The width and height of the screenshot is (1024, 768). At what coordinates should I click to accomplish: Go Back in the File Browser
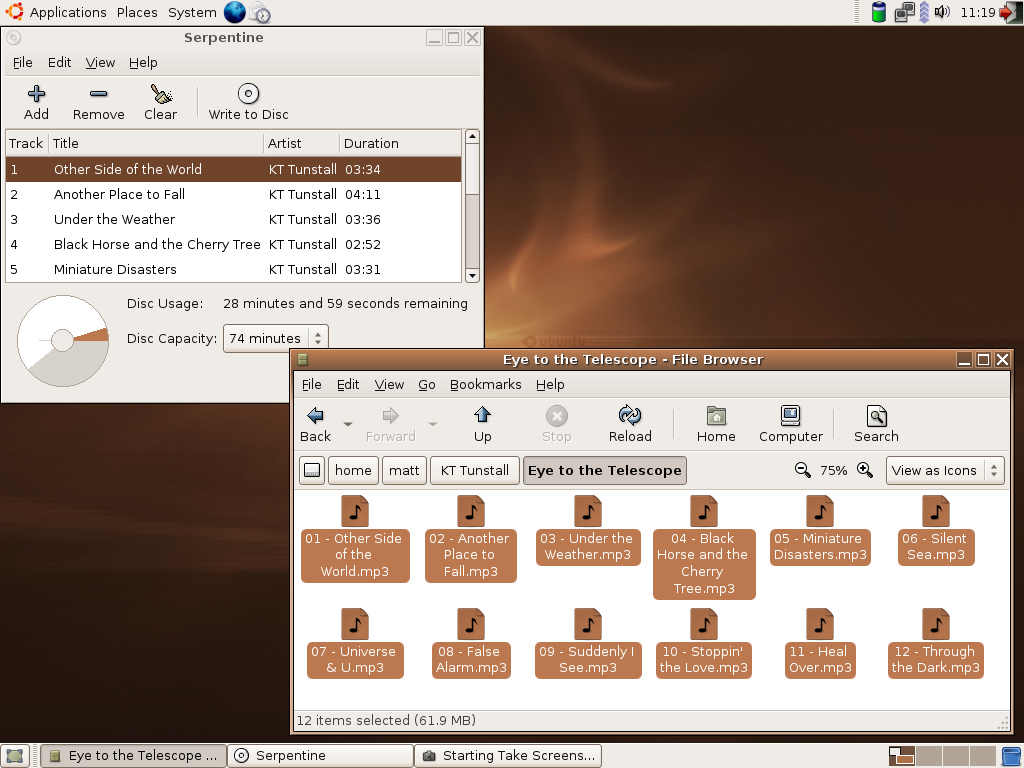[315, 424]
